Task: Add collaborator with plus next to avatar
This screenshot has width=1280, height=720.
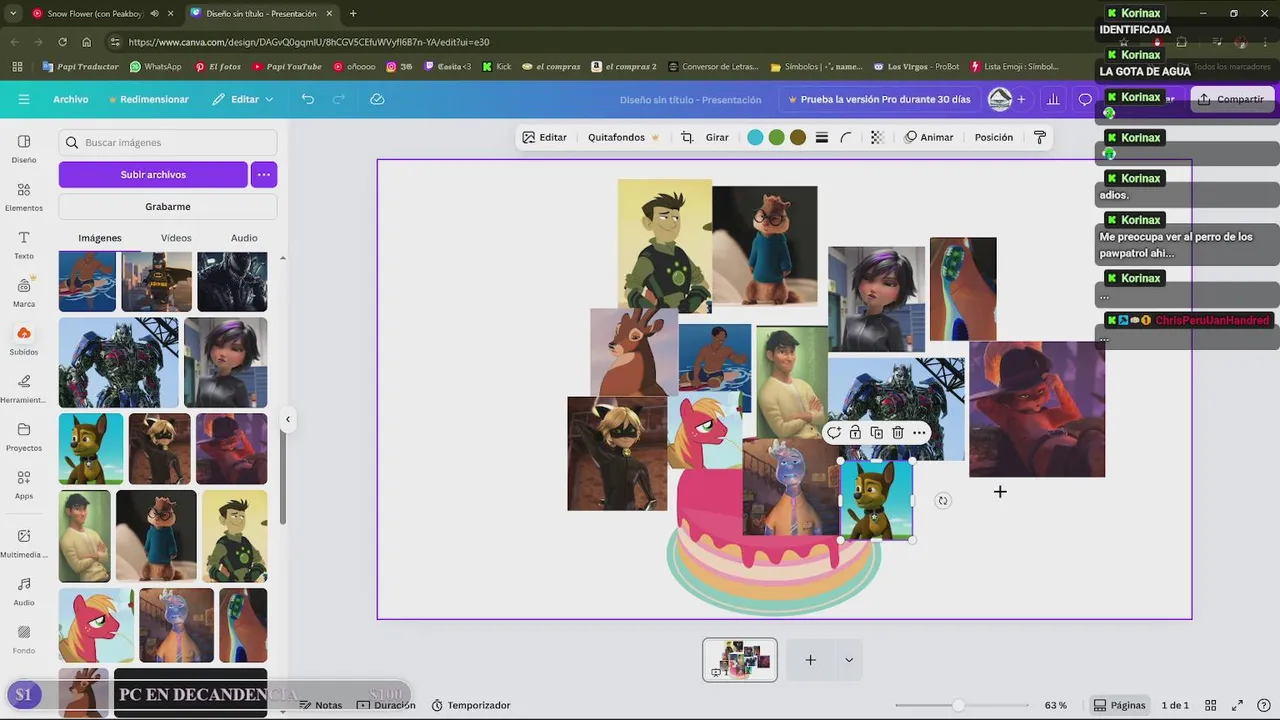Action: click(1021, 99)
